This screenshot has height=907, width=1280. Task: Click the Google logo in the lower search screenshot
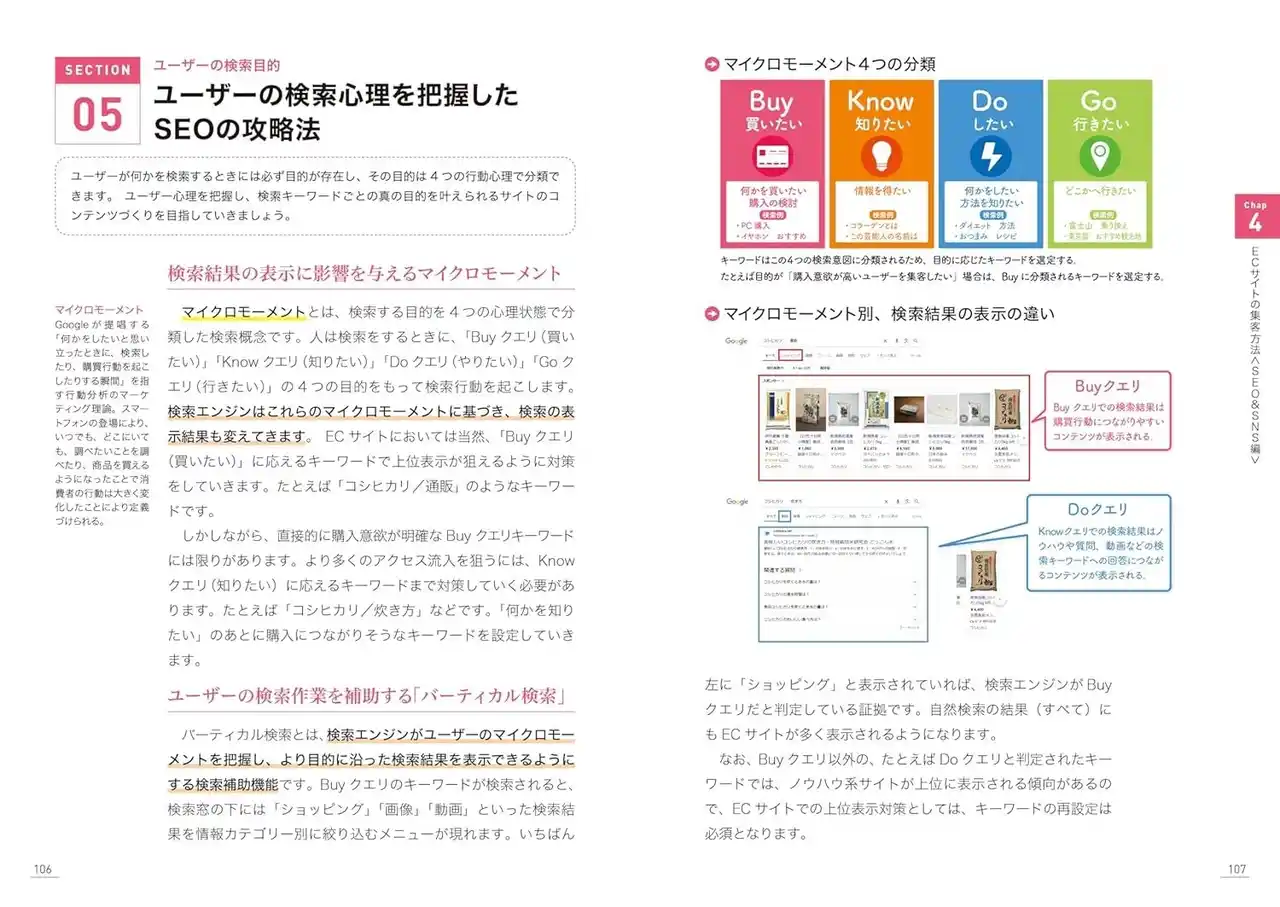[x=737, y=502]
